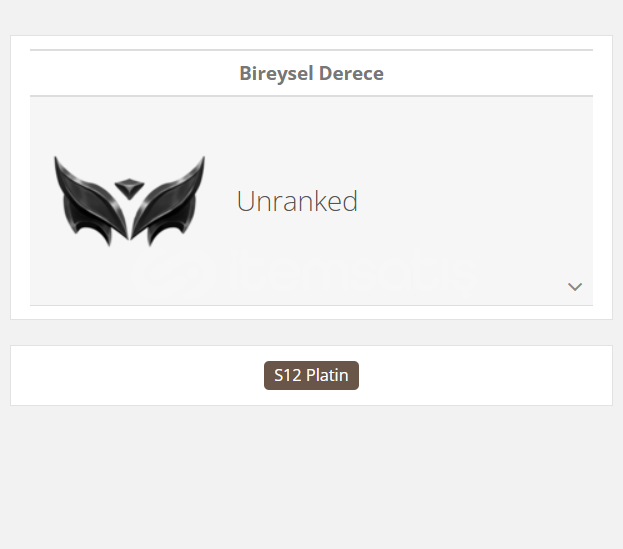Viewport: 623px width, 549px height.
Task: Select the S12 Platin badge
Action: 311,376
